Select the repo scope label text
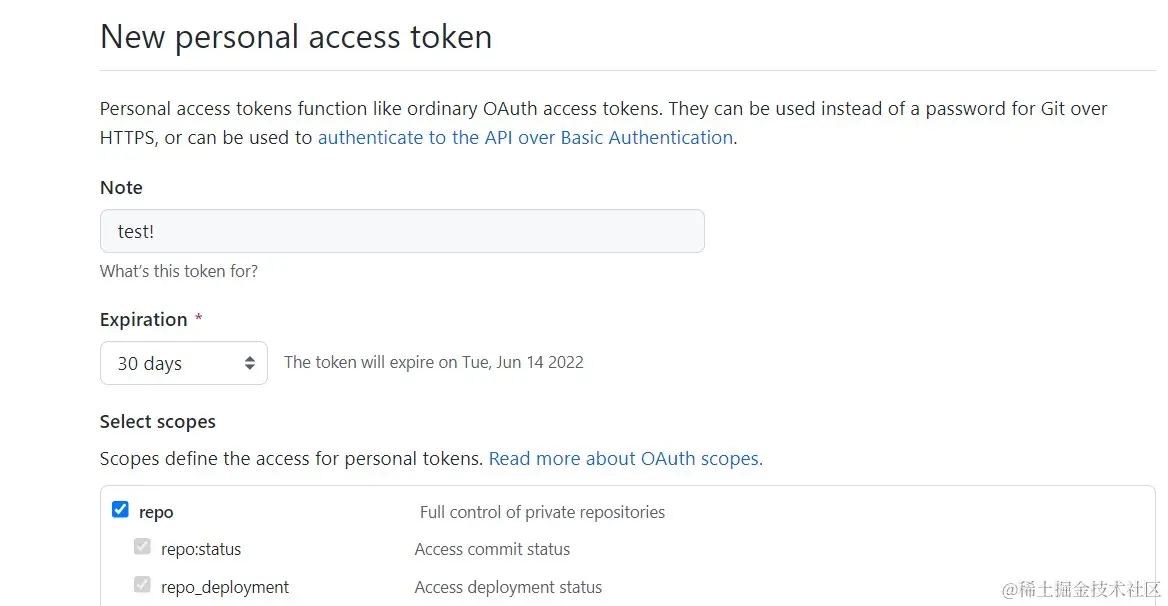This screenshot has width=1168, height=606. click(x=156, y=512)
